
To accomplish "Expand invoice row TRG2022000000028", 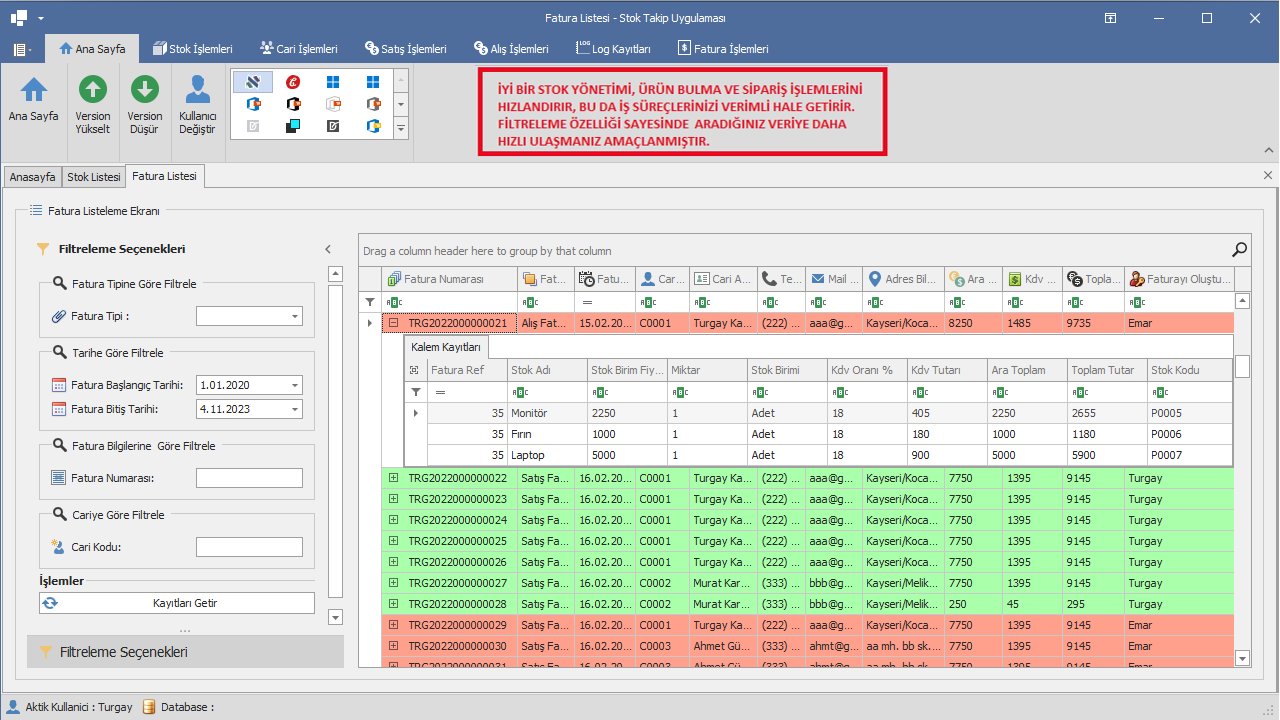I will (393, 604).
